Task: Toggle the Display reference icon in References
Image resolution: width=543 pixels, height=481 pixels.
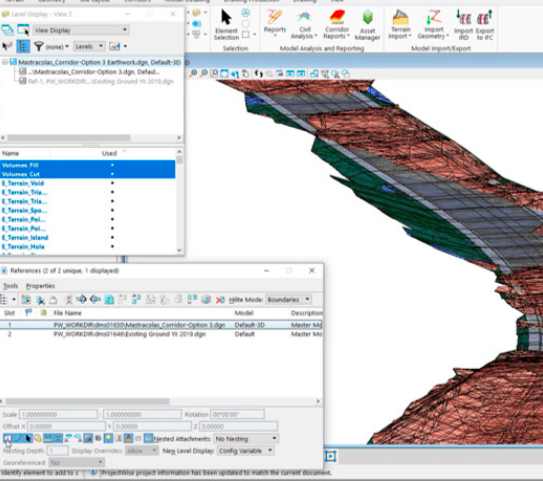Action: tap(7, 439)
